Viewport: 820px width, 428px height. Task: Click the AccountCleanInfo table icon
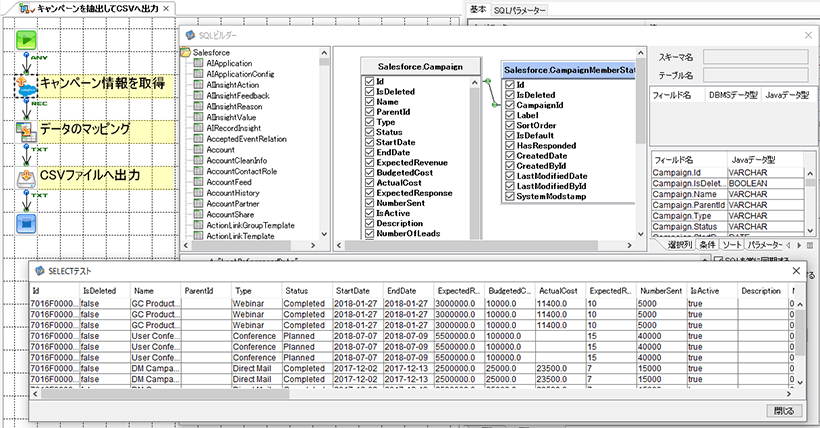click(x=198, y=161)
